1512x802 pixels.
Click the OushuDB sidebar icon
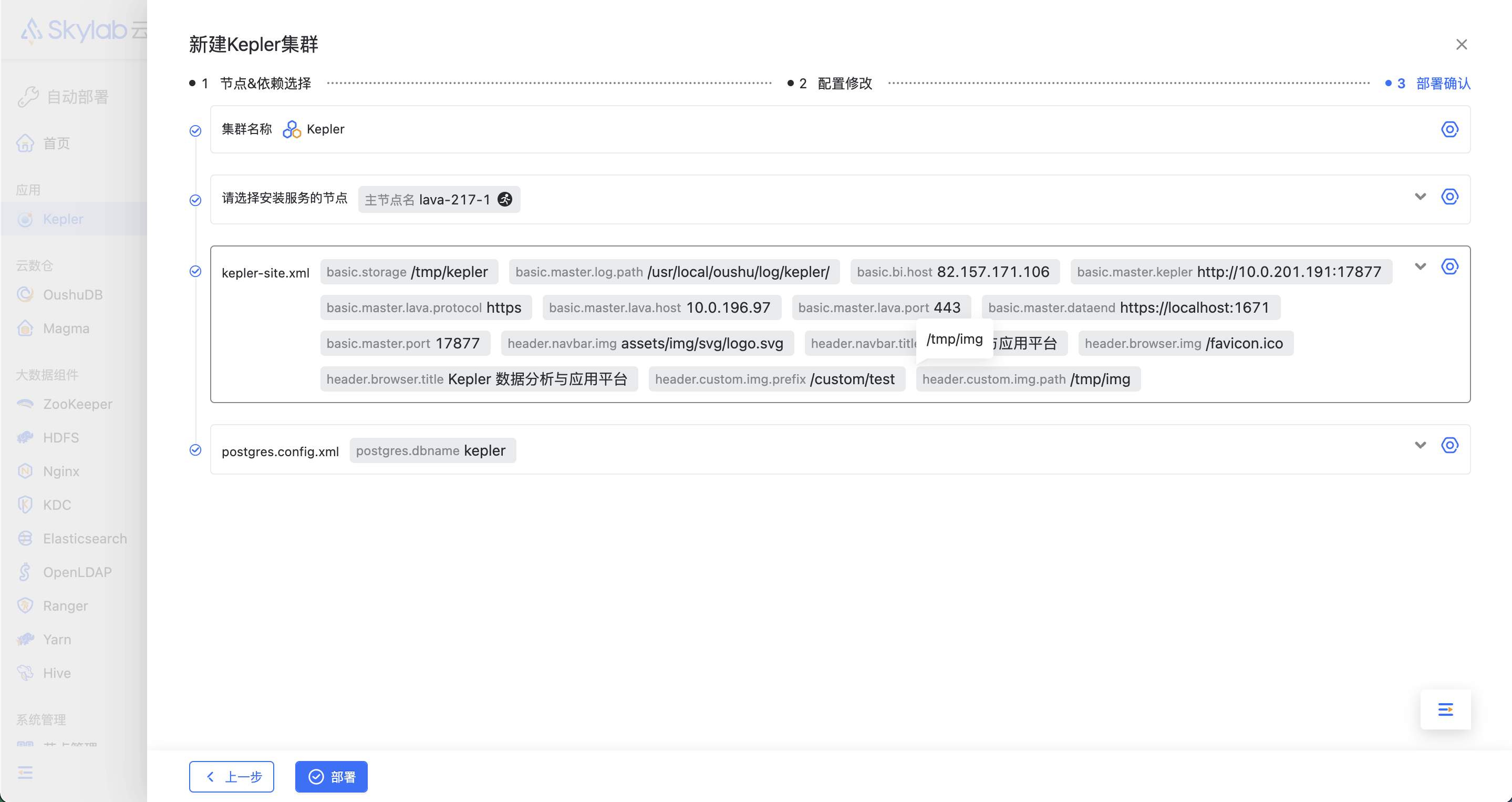point(25,294)
